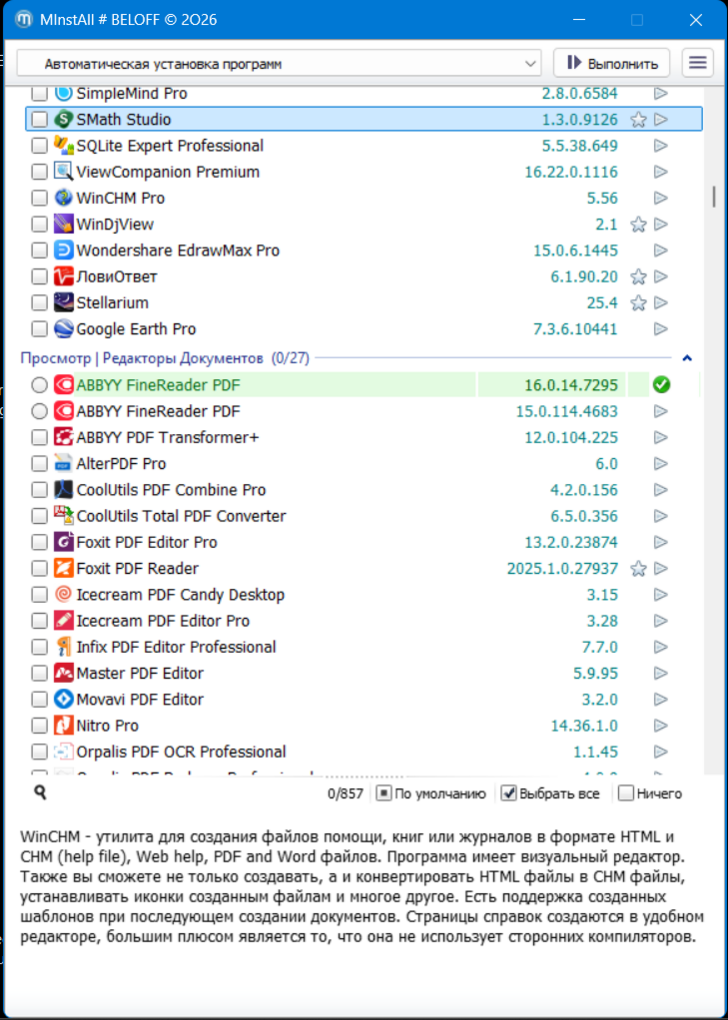Click the Master PDF Editor icon

(63, 673)
